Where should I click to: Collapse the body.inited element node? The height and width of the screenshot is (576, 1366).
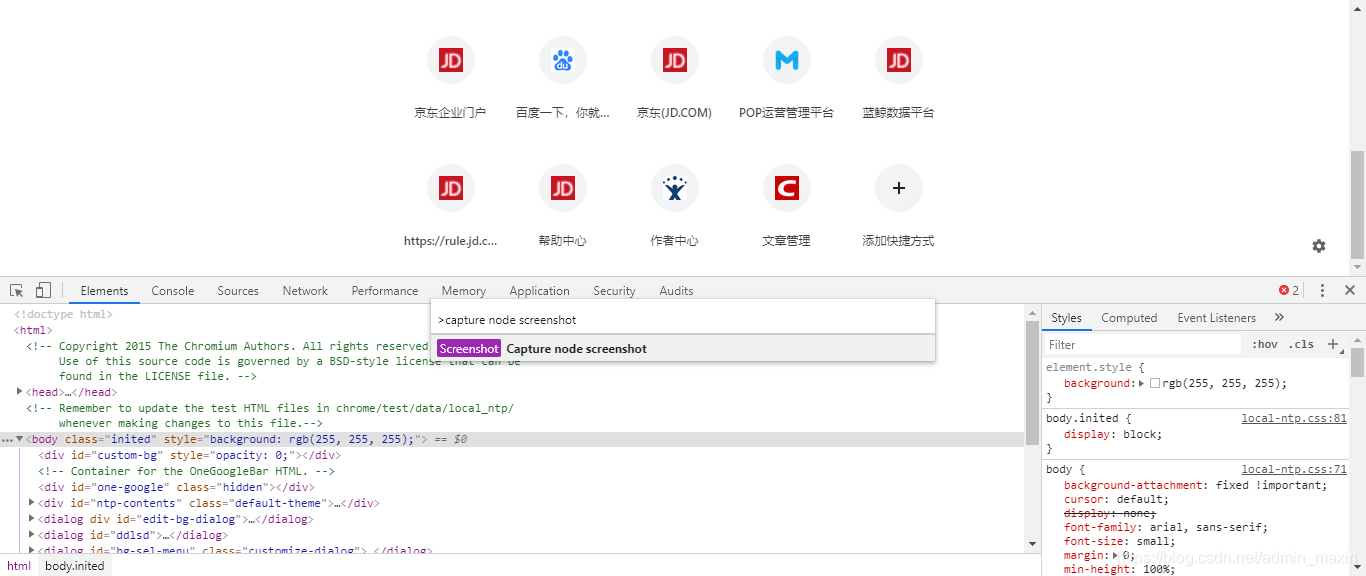tap(19, 439)
